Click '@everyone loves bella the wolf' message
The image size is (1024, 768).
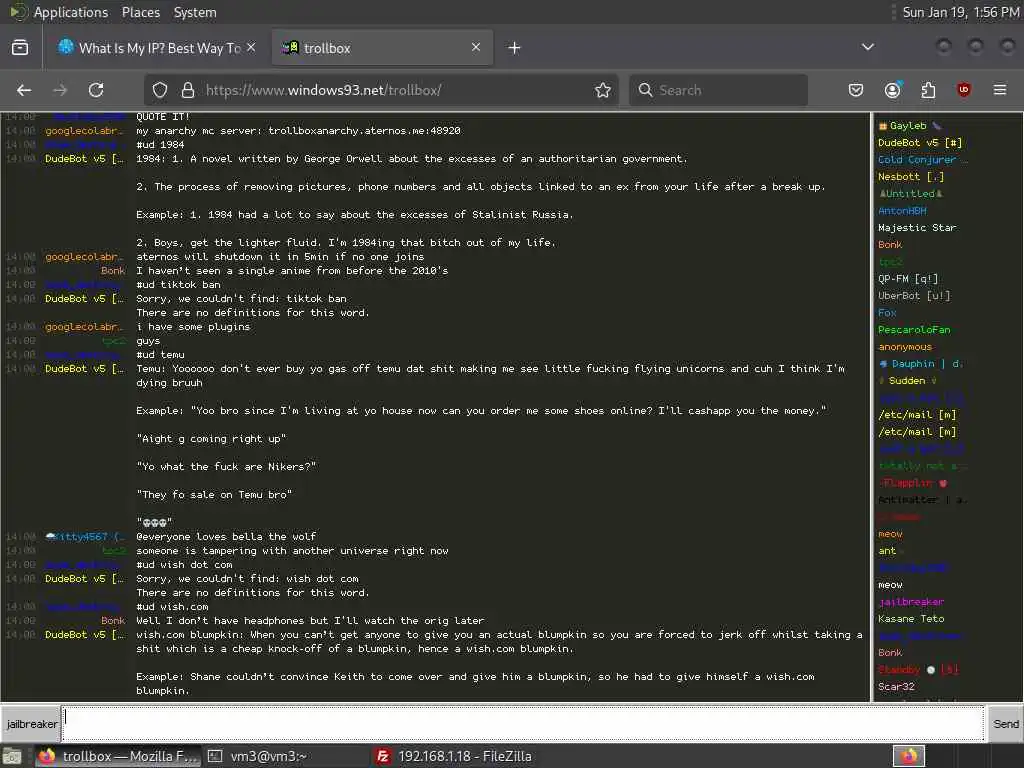tap(226, 537)
